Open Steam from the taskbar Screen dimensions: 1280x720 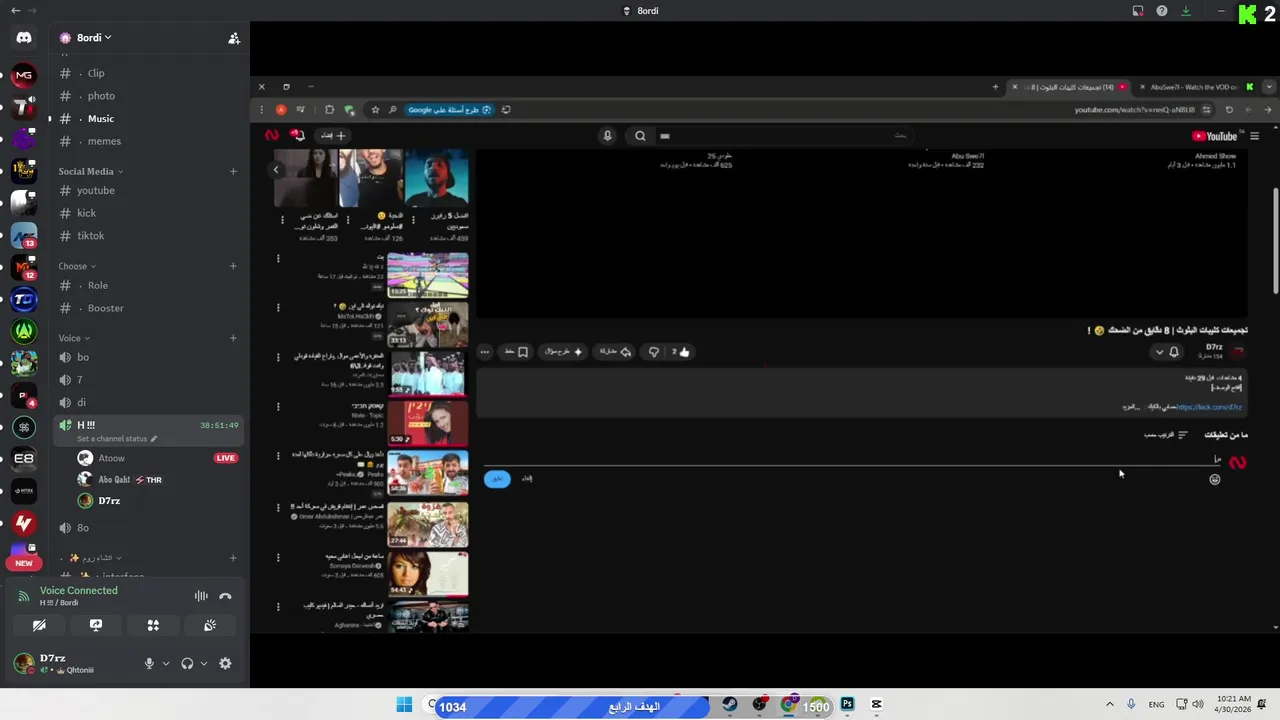click(x=730, y=704)
